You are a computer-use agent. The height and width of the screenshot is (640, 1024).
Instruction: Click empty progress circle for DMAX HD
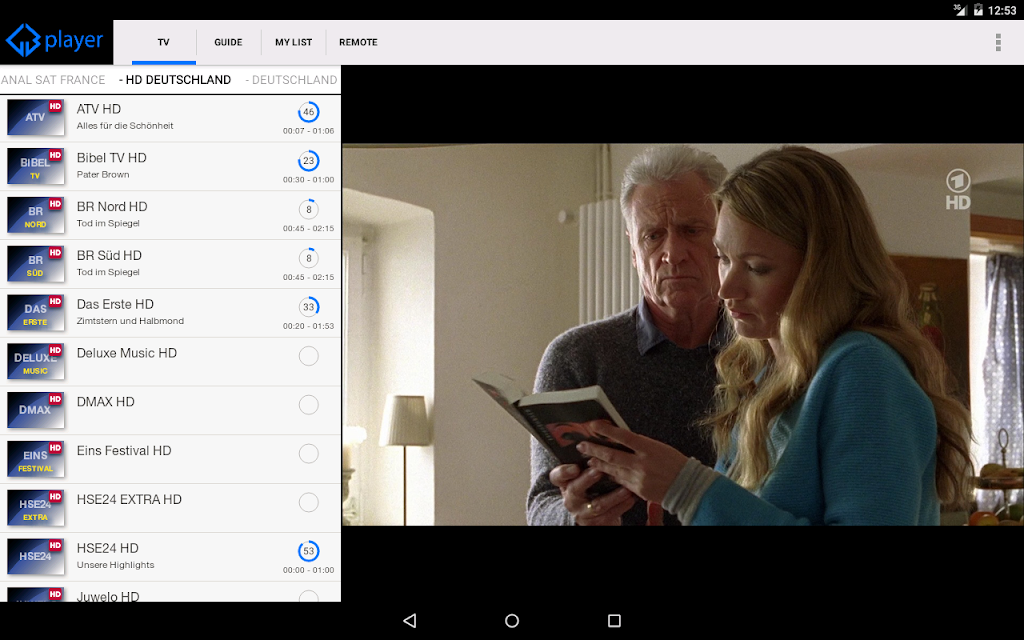click(x=309, y=405)
